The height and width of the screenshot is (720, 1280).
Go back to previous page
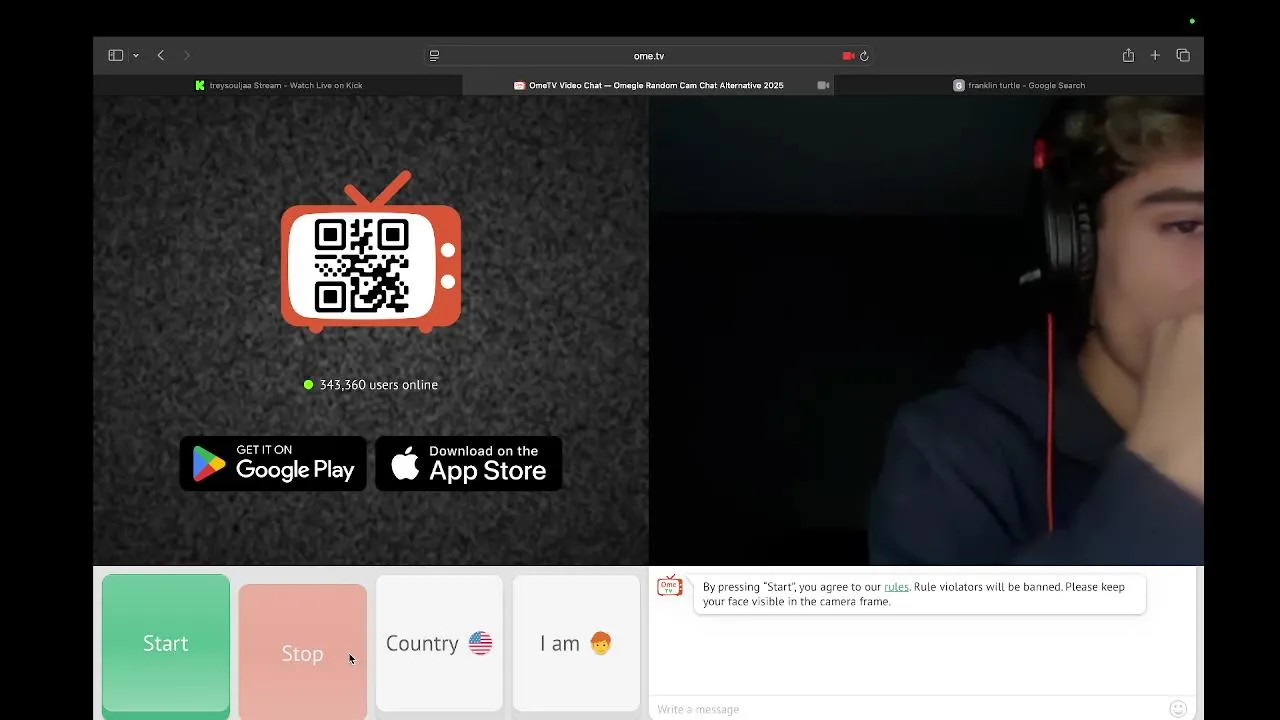pyautogui.click(x=161, y=56)
